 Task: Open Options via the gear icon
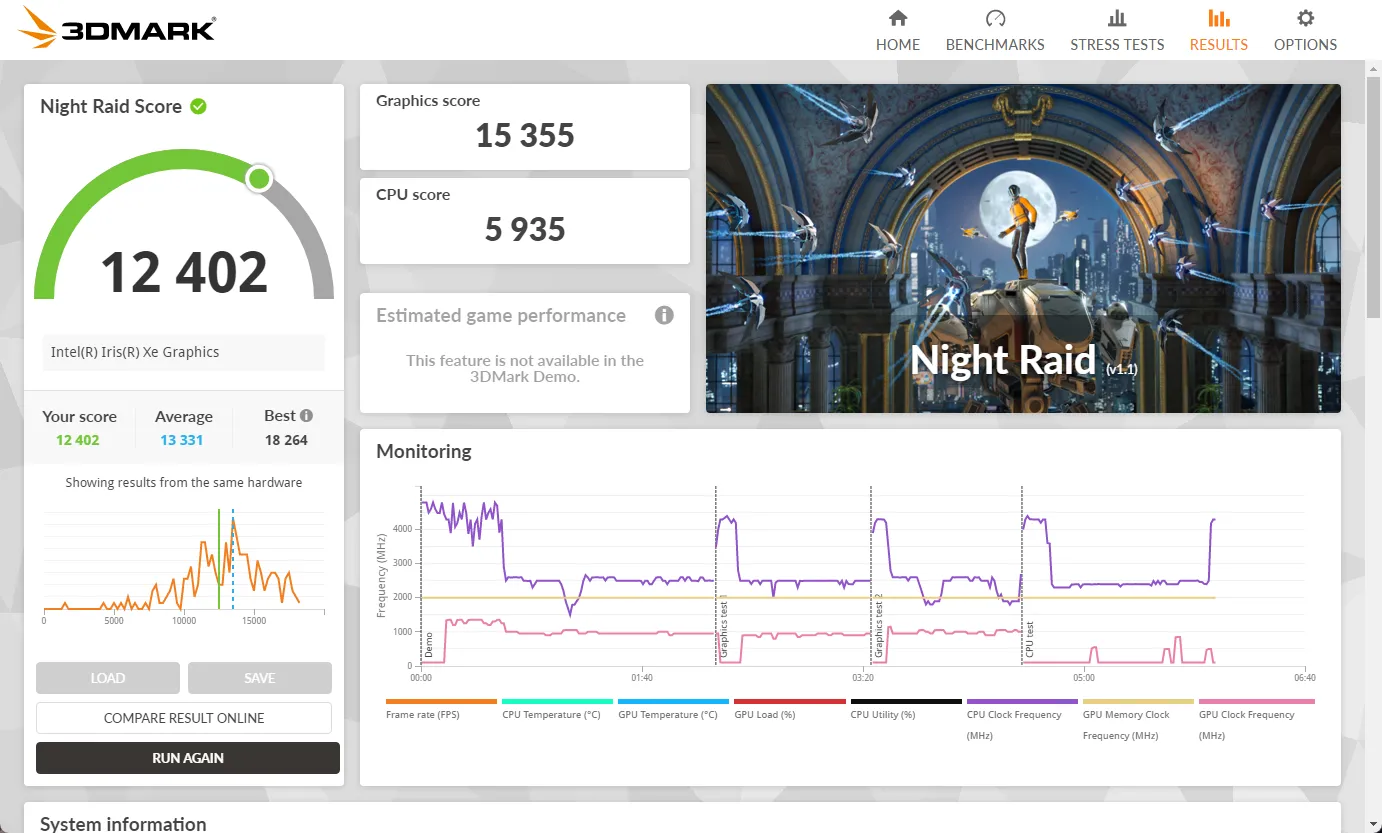[1305, 17]
